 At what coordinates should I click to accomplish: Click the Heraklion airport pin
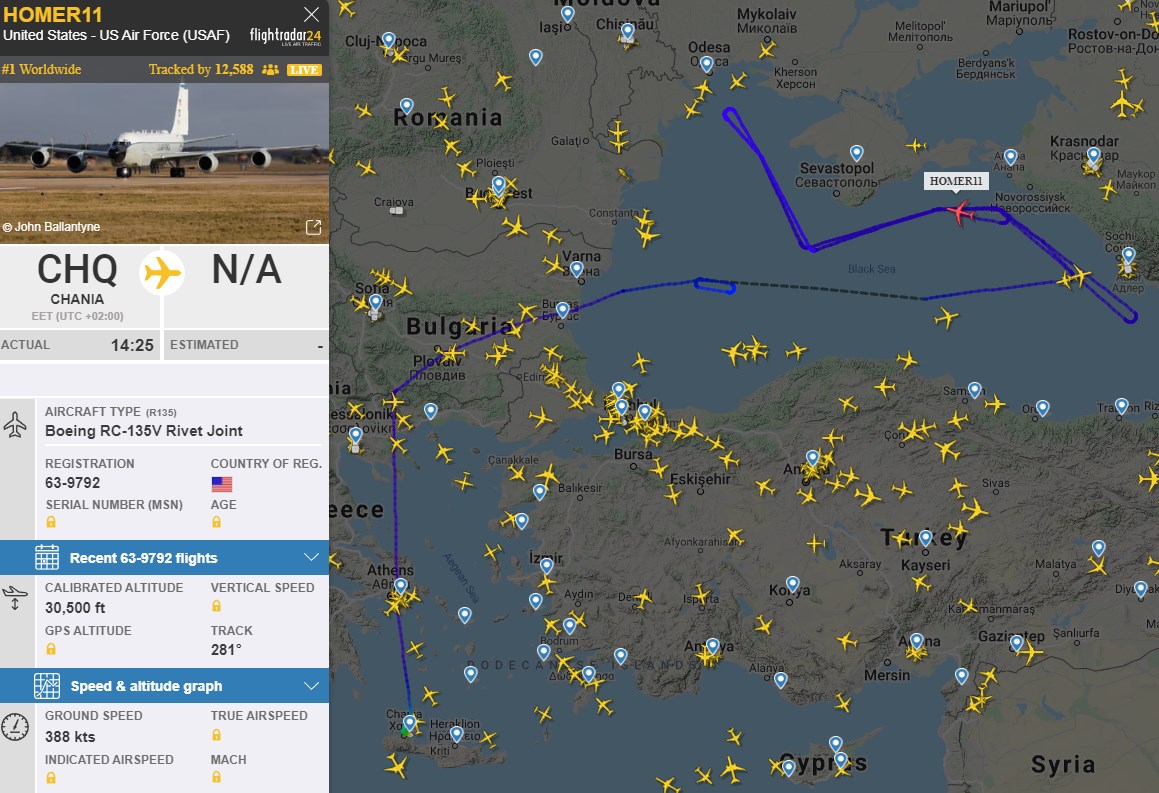click(457, 734)
